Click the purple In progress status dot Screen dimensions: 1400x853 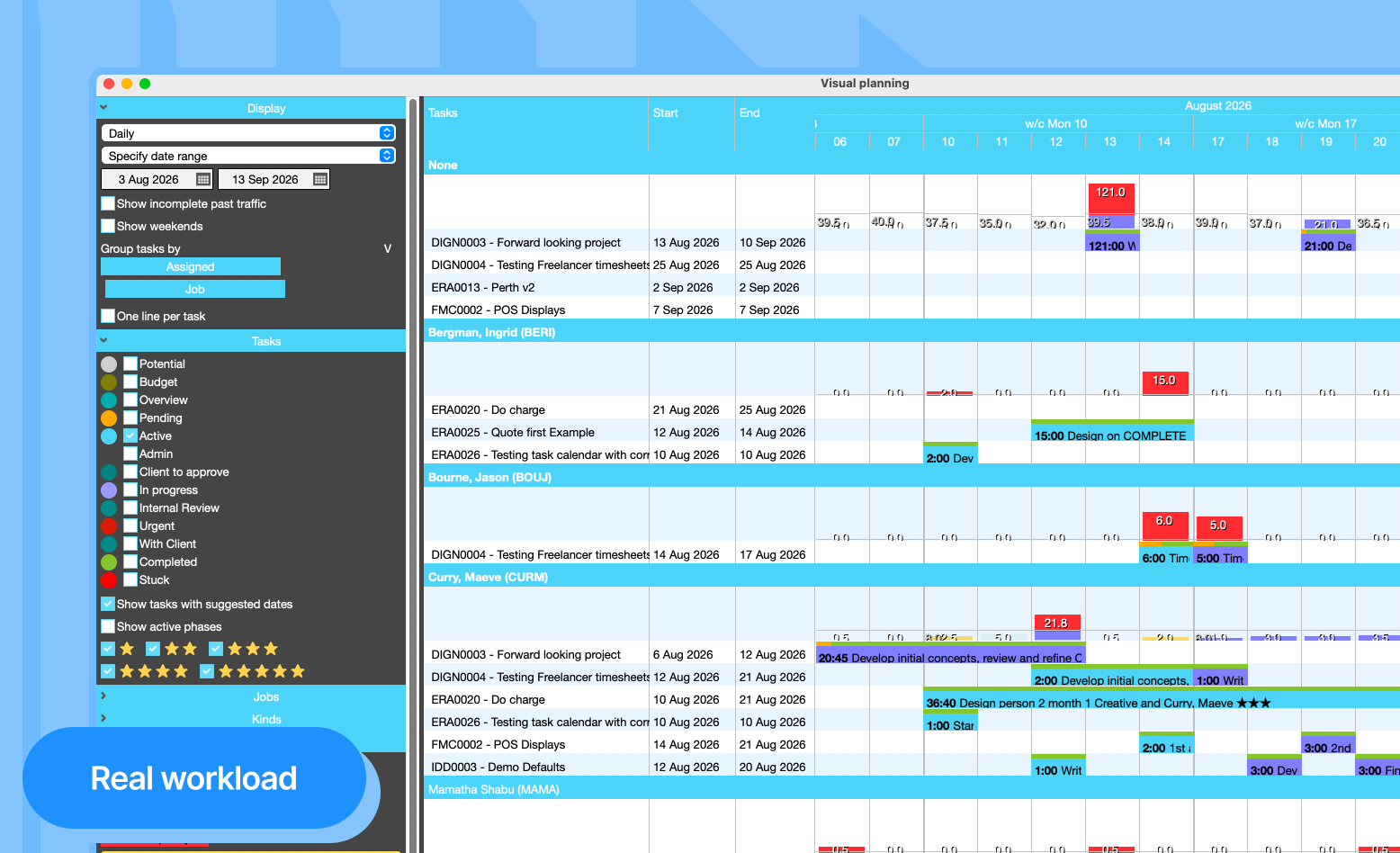coord(109,490)
